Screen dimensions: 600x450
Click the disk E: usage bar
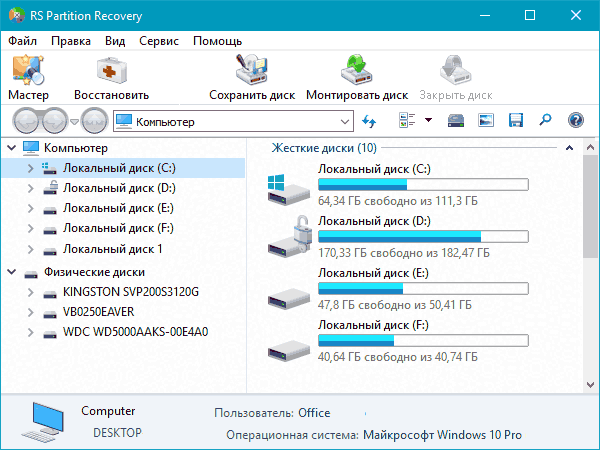(x=423, y=289)
